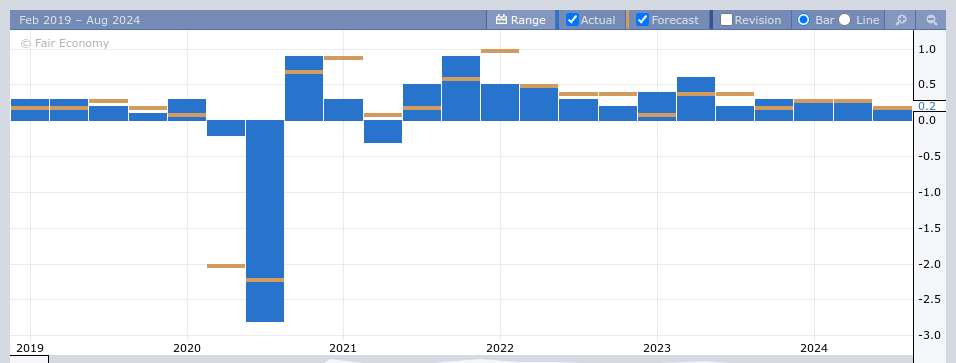This screenshot has width=956, height=363.
Task: Zoom out of the chart
Action: pos(932,20)
